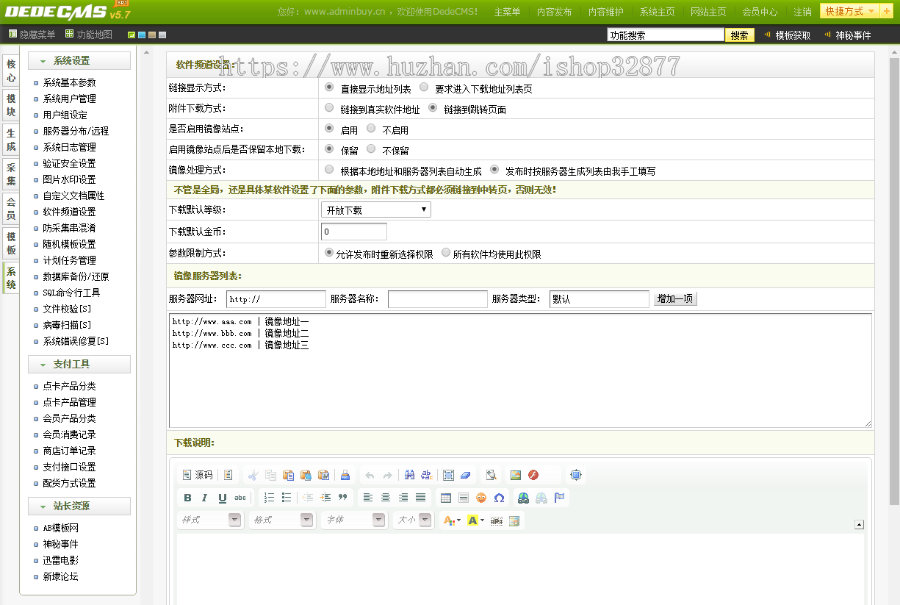Insert Flash via red Flash icon
The image size is (900, 605).
point(533,475)
